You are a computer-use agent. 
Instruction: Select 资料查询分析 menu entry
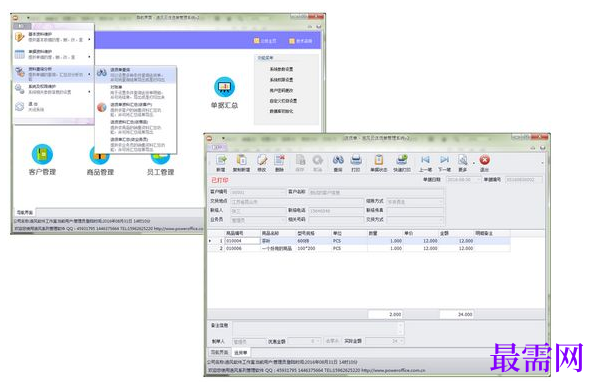click(x=54, y=73)
